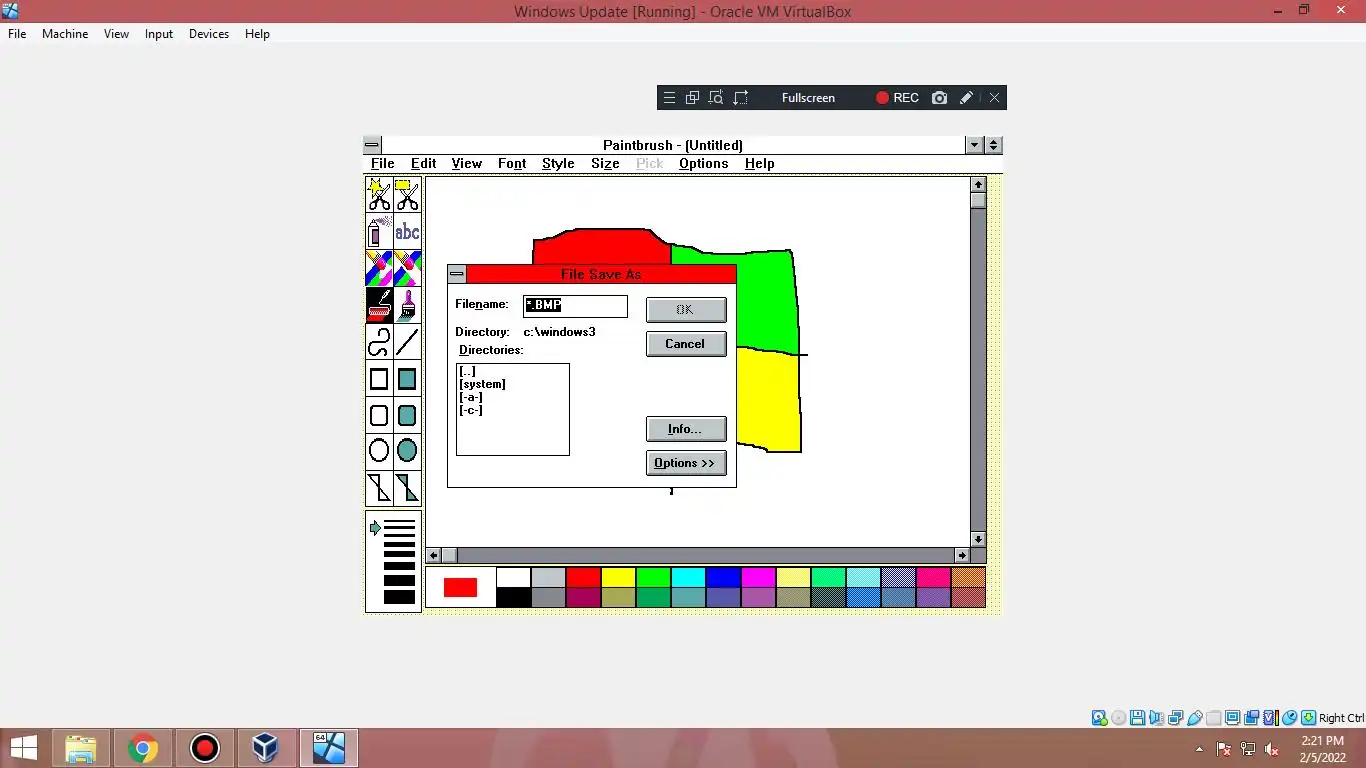The height and width of the screenshot is (768, 1366).
Task: Pick the magenta color in the palette
Action: point(758,577)
